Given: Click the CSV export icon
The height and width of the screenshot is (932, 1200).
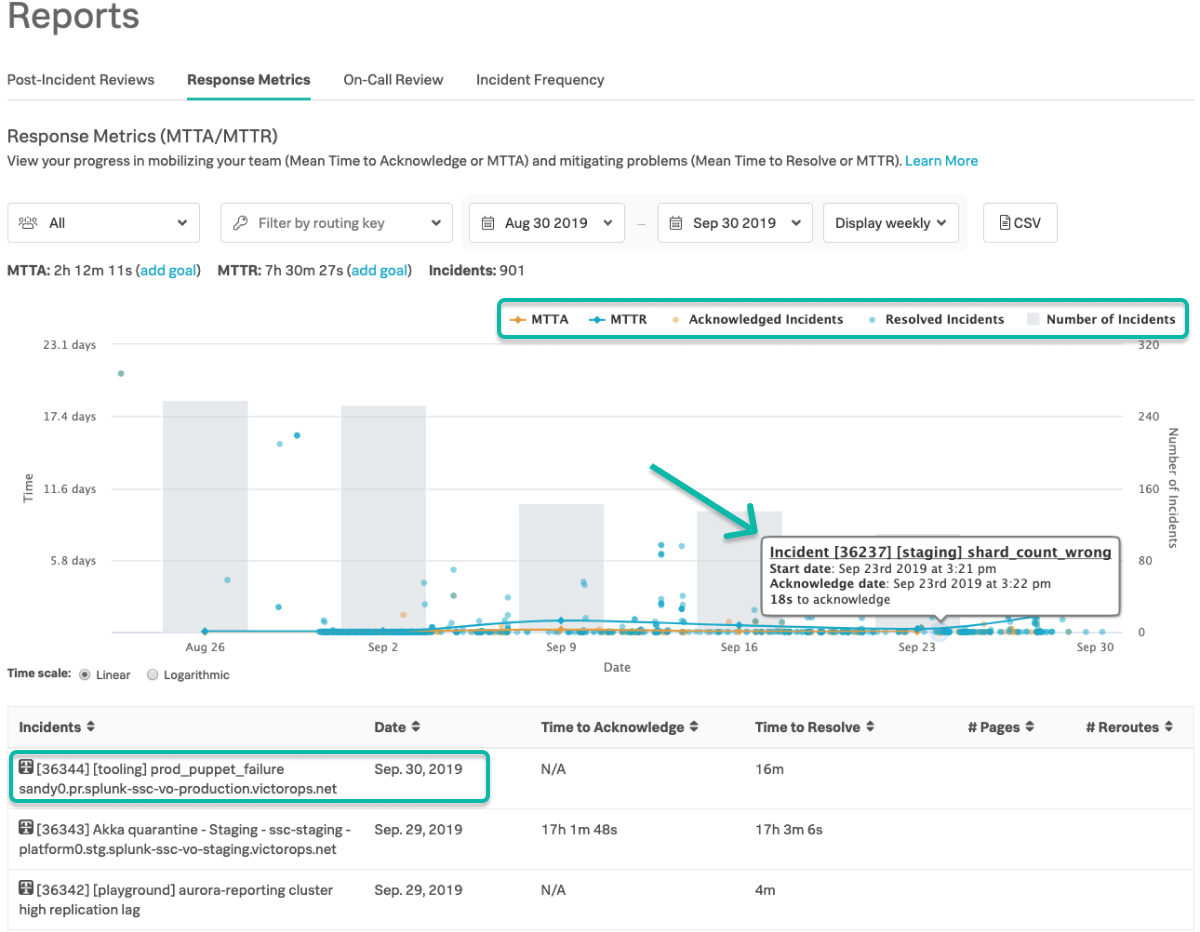Looking at the screenshot, I should coord(1006,222).
